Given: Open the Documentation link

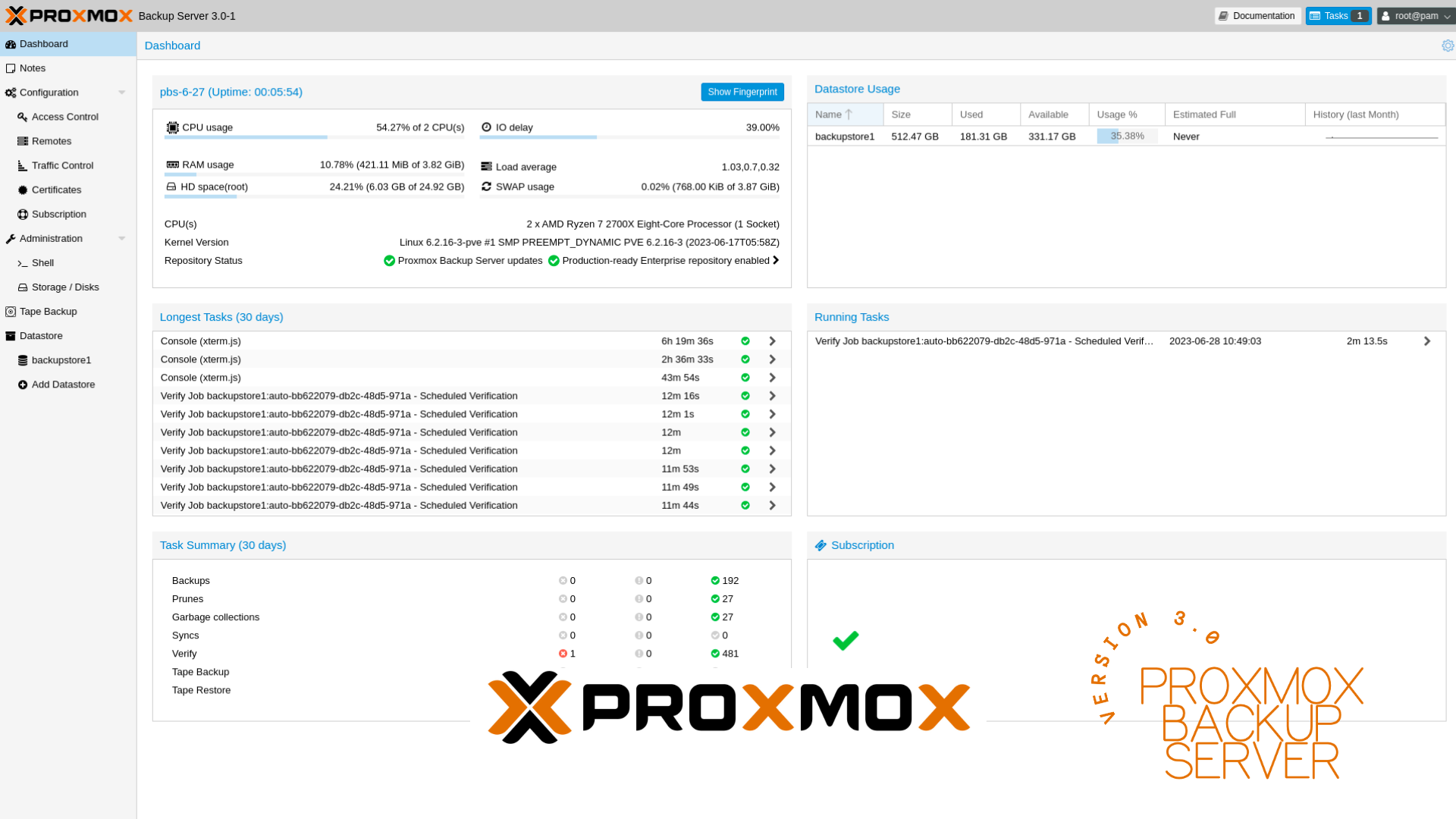Looking at the screenshot, I should tap(1257, 16).
